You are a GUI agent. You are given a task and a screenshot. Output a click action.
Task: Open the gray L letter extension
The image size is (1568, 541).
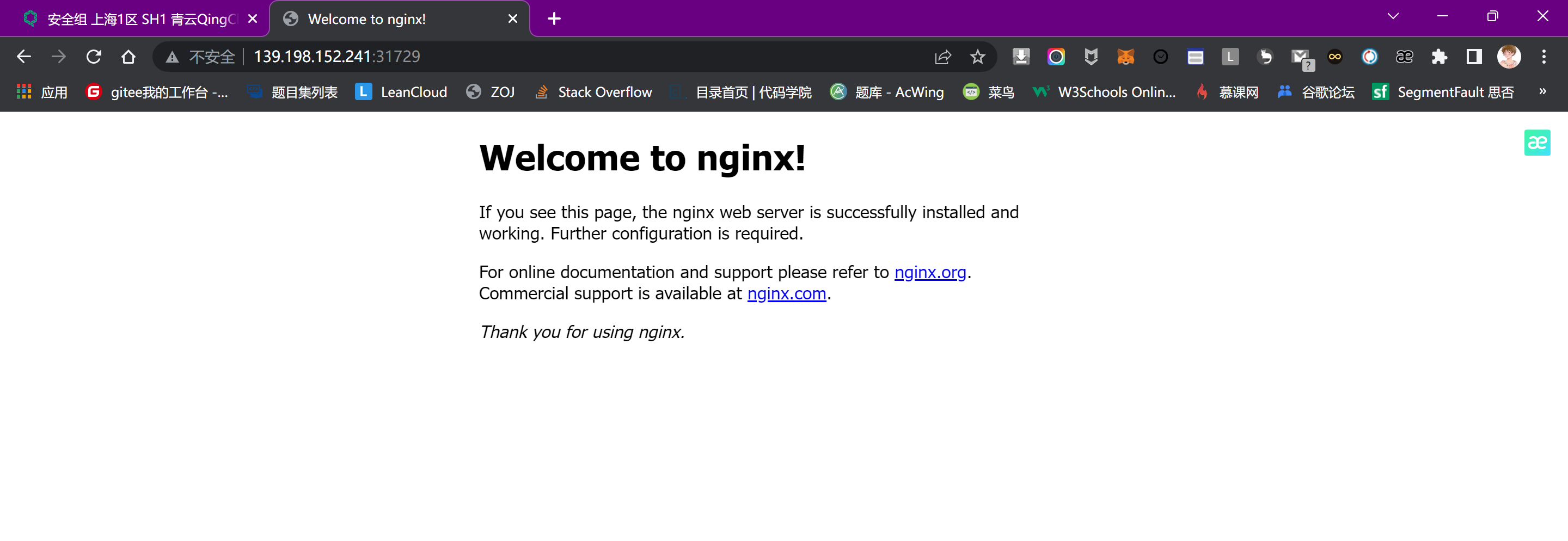[1230, 57]
